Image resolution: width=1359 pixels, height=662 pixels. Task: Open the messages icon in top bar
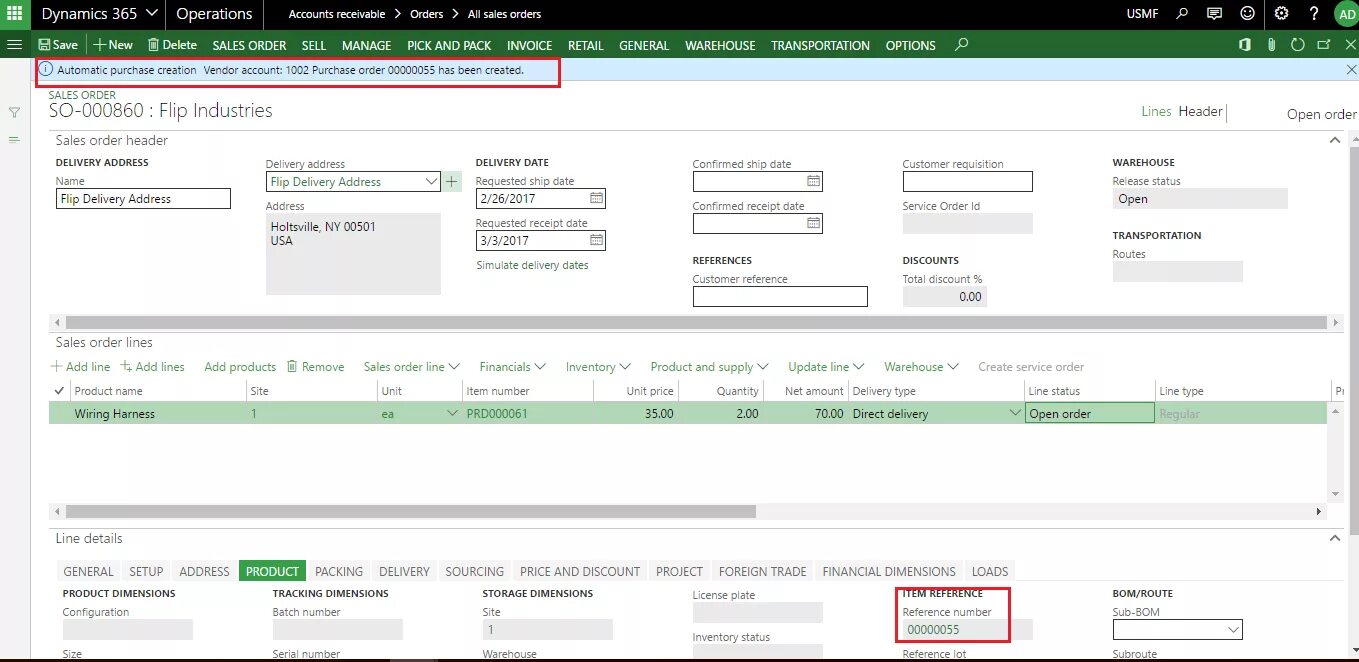click(x=1214, y=14)
